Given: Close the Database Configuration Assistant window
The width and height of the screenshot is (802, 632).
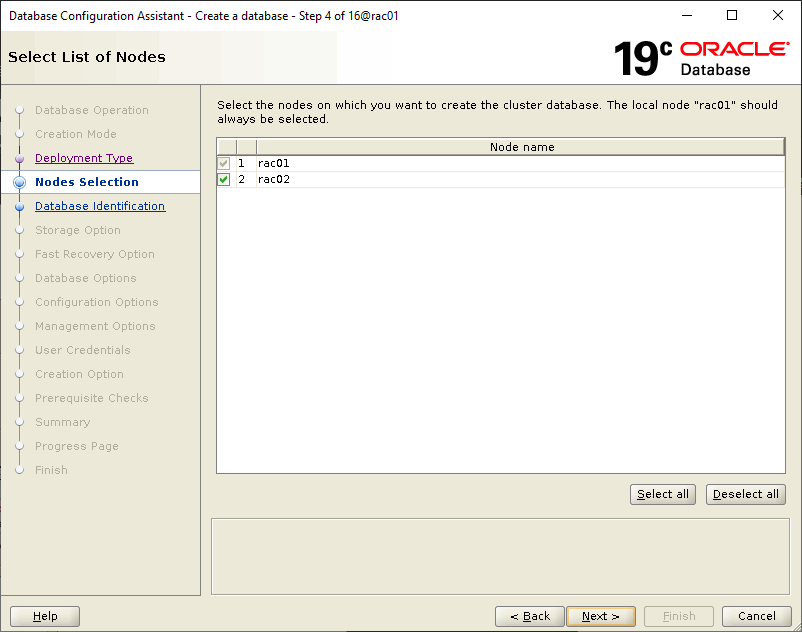Looking at the screenshot, I should tap(778, 15).
